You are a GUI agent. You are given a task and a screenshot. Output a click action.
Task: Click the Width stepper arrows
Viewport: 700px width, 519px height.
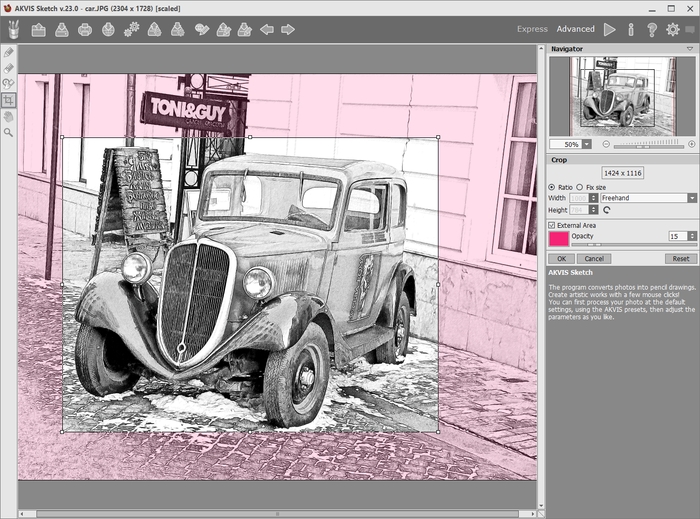pyautogui.click(x=593, y=198)
